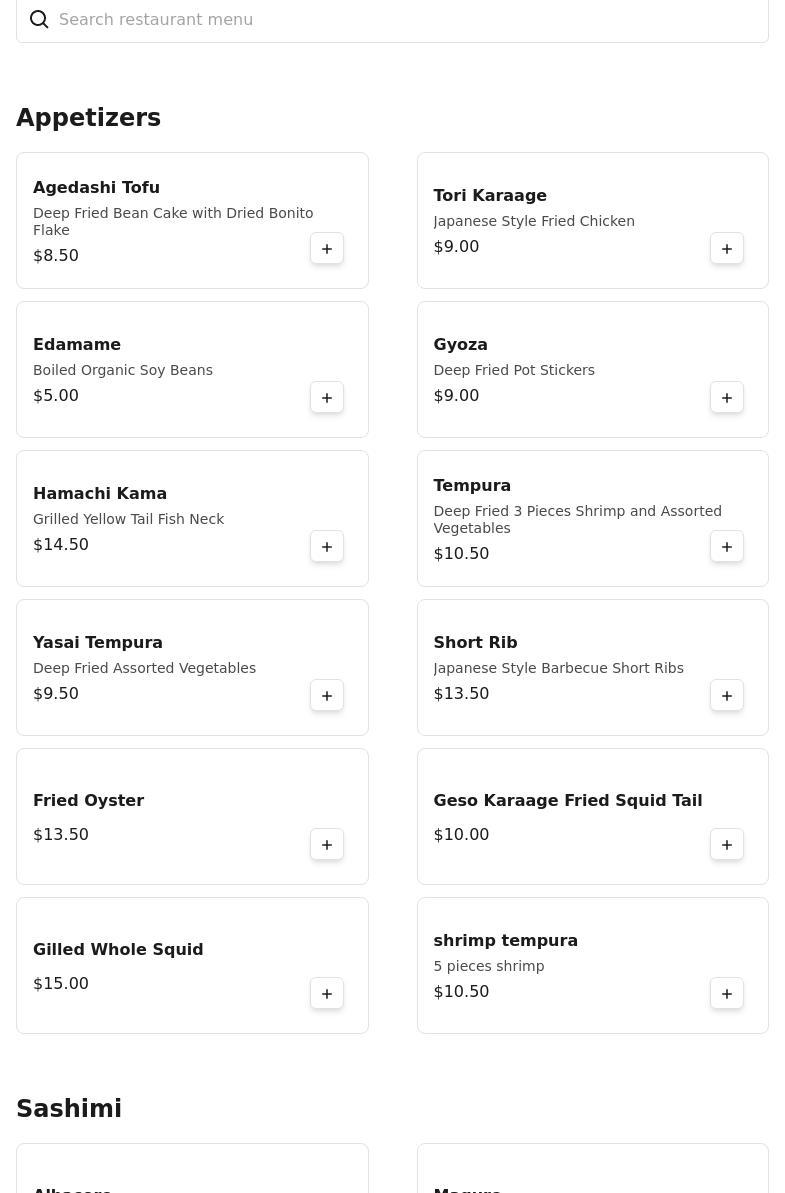Open the Hamachi Kama item title
Viewport: 785px width, 1193px height.
click(100, 494)
